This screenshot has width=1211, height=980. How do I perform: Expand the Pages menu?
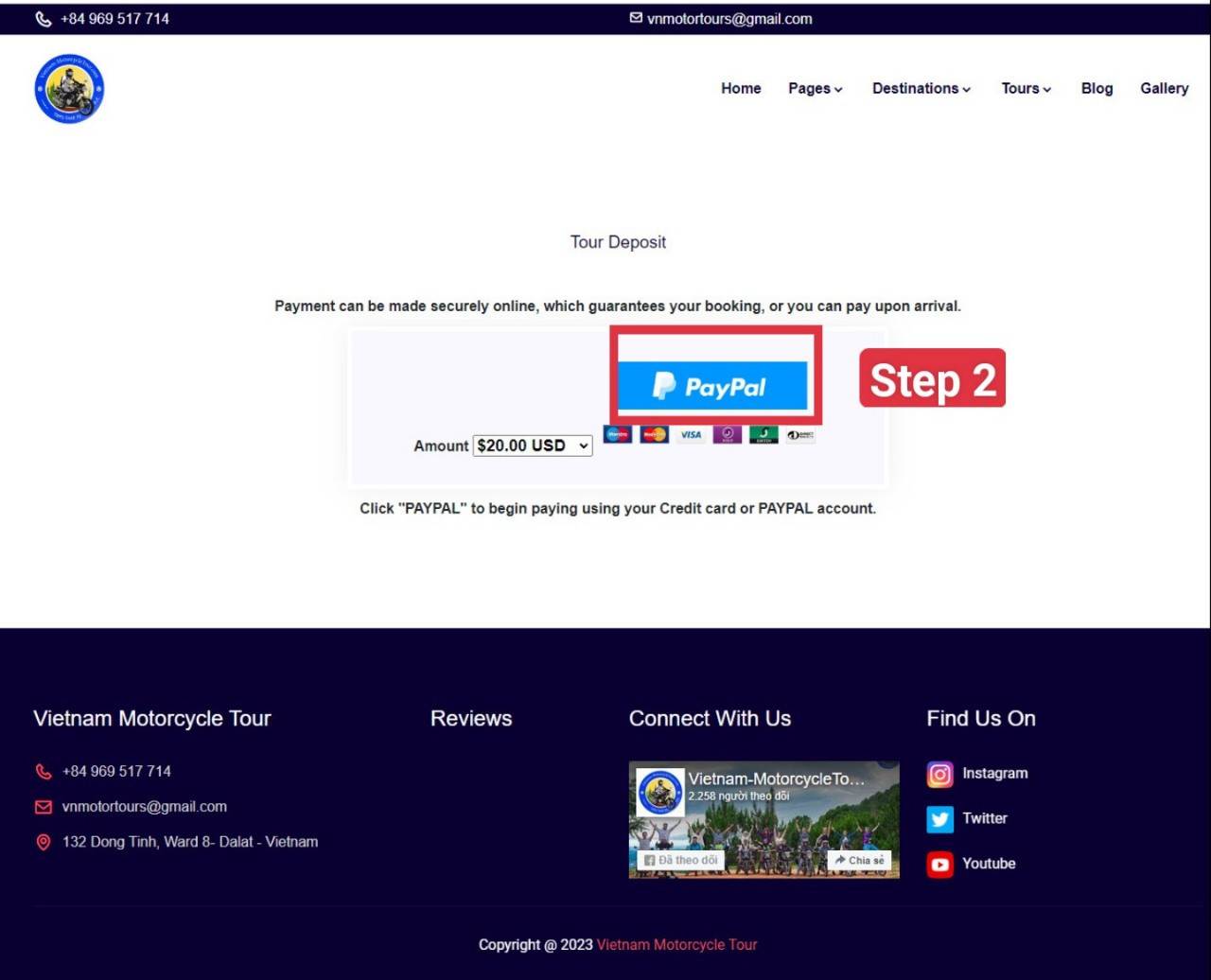(x=815, y=88)
